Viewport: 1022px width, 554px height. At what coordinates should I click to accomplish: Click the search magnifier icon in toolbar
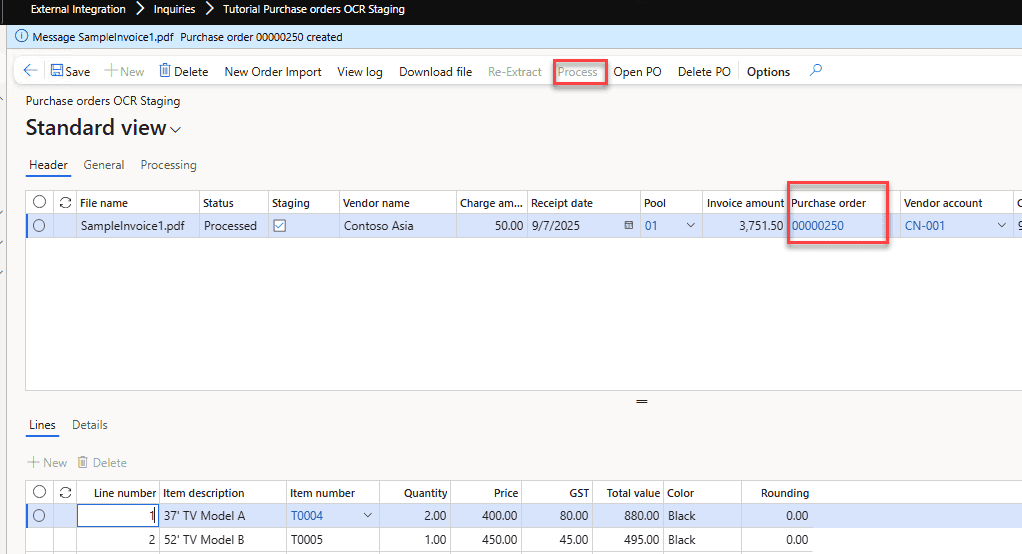click(x=816, y=71)
